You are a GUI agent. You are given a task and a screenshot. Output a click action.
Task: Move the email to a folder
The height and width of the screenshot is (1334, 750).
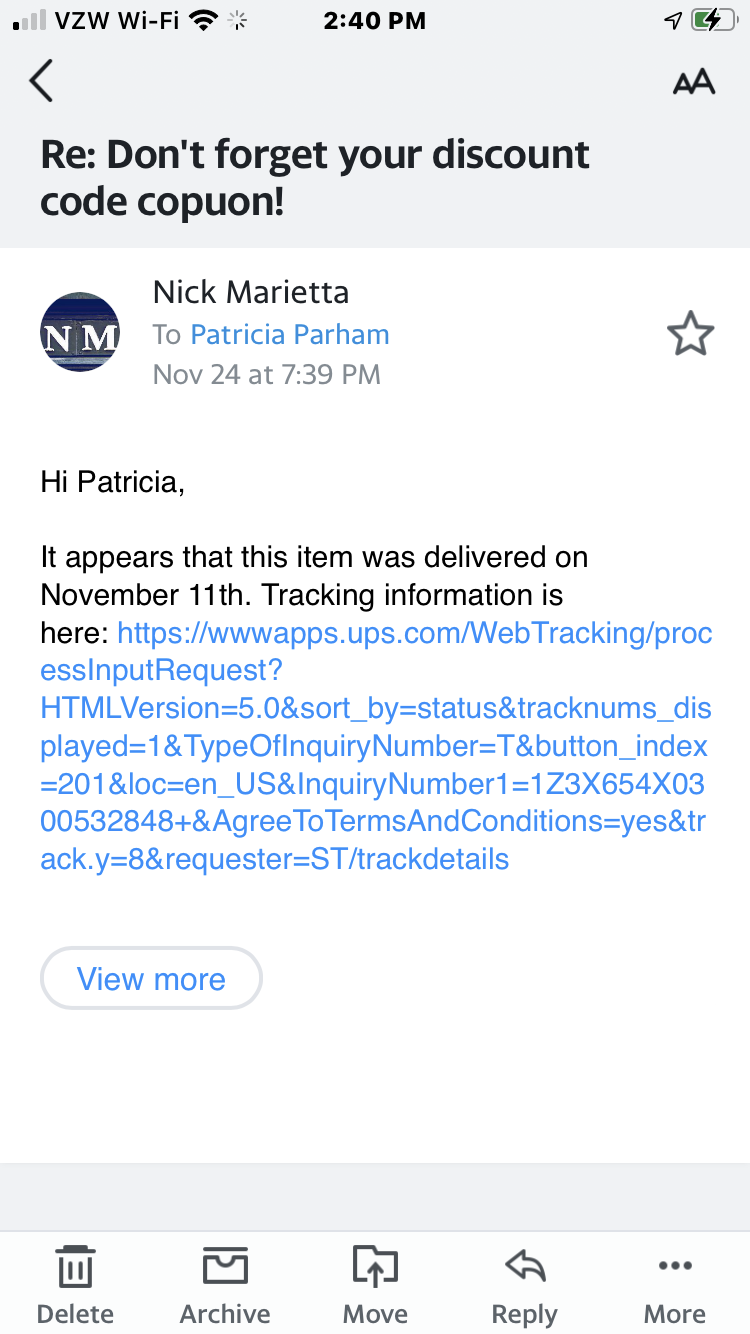coord(375,1284)
